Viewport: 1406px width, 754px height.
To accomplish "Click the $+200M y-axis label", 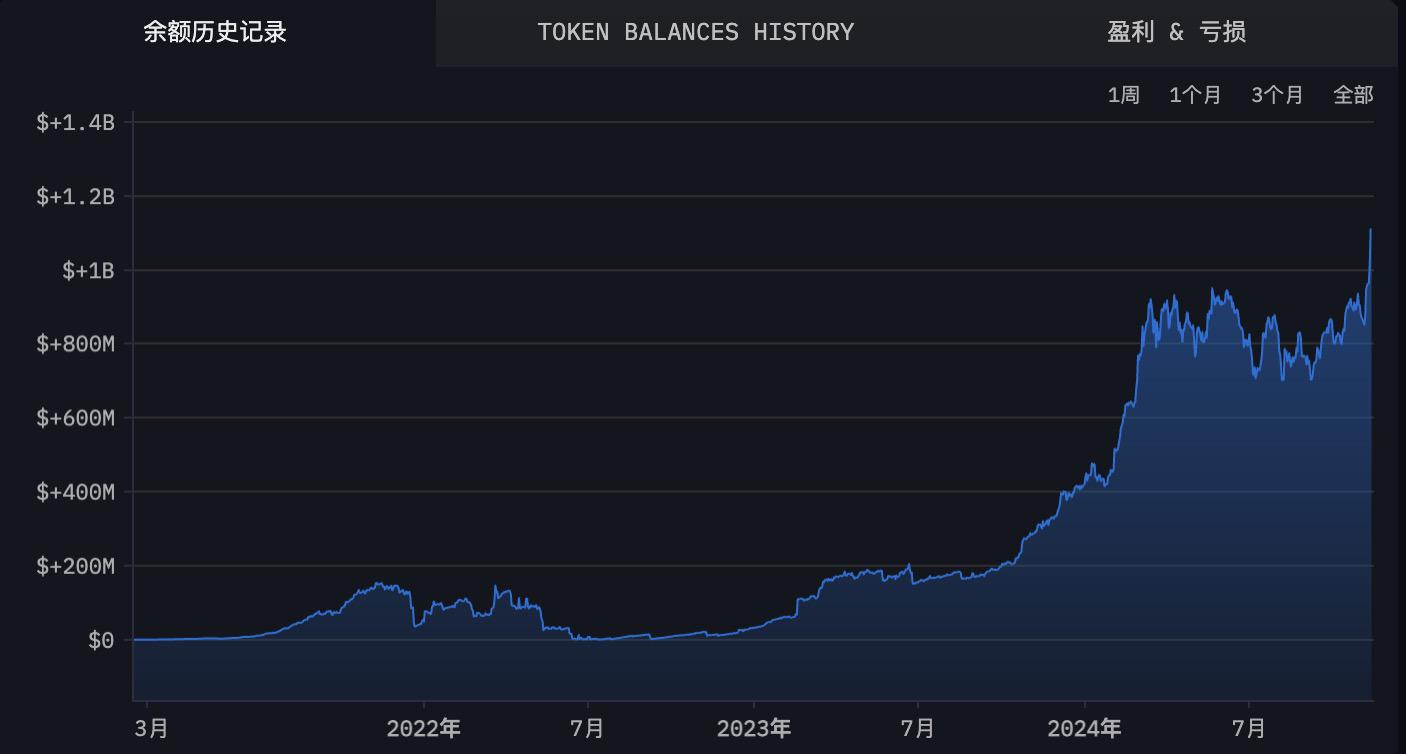I will [76, 566].
